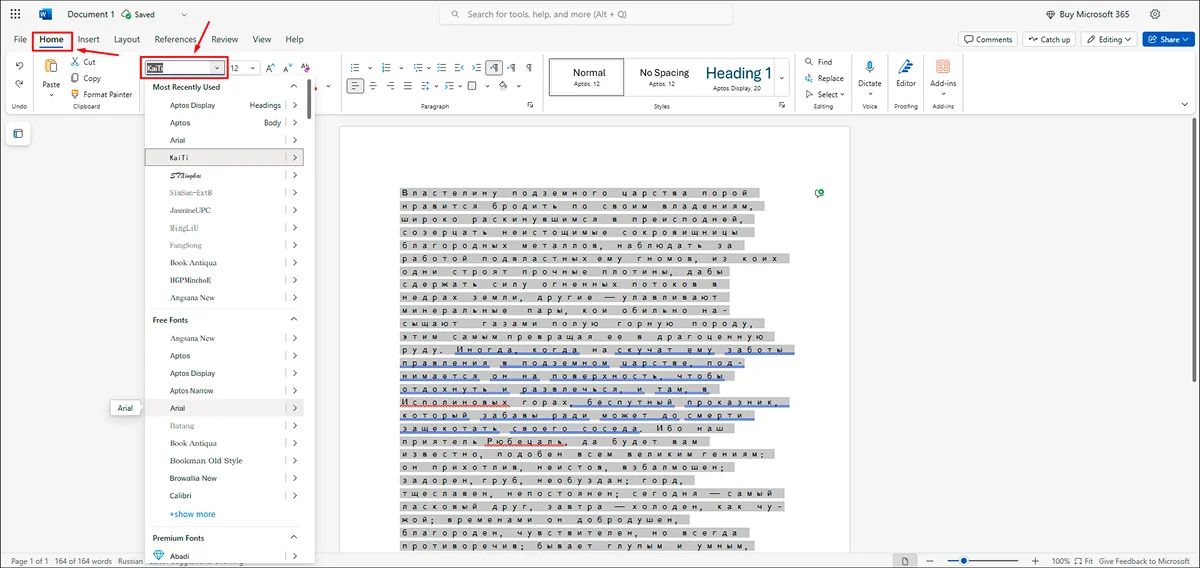Toggle show paragraph marks pilcrow button
Screen dimensions: 1200x568
pos(528,68)
